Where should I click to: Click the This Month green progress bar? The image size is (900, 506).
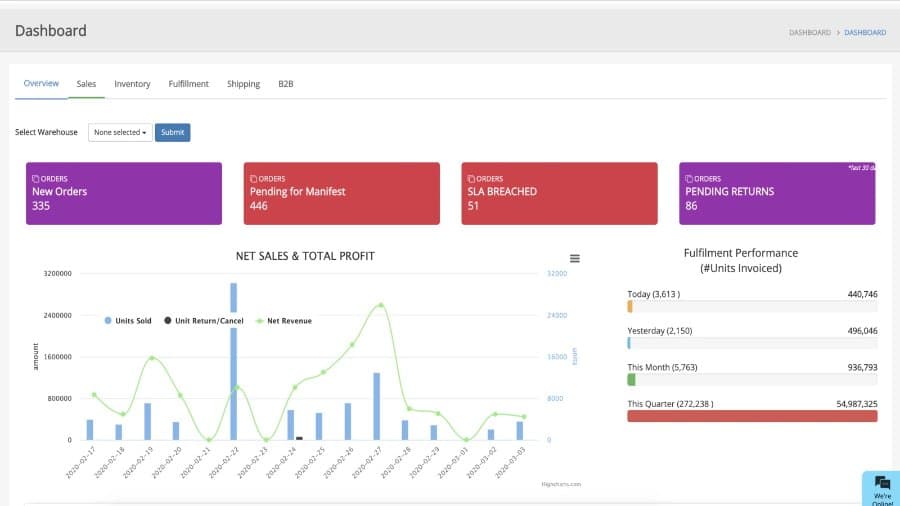631,380
